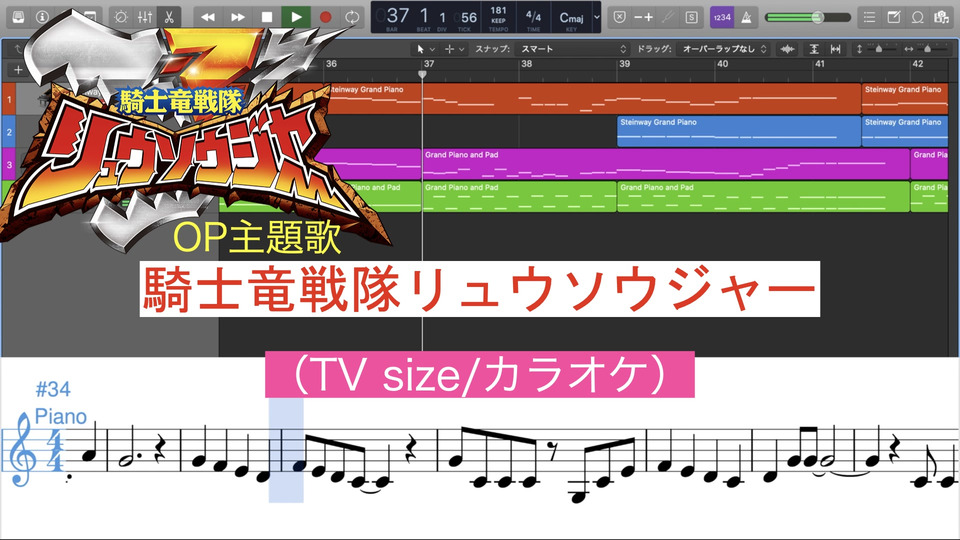Select orange Steinway region at bar 42

click(905, 99)
